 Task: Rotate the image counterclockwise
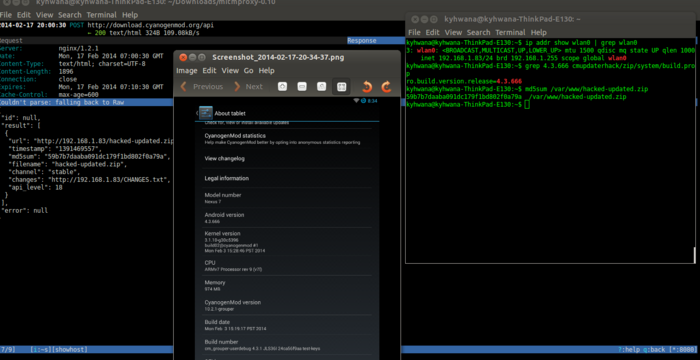pos(367,87)
